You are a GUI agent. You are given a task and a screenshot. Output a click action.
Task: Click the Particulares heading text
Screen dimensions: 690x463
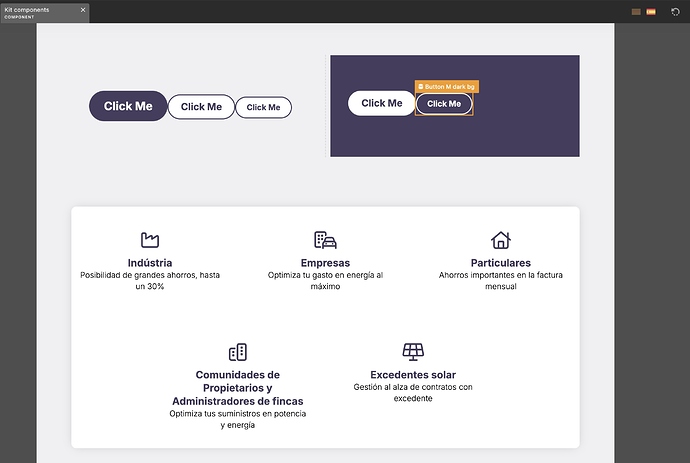point(500,263)
